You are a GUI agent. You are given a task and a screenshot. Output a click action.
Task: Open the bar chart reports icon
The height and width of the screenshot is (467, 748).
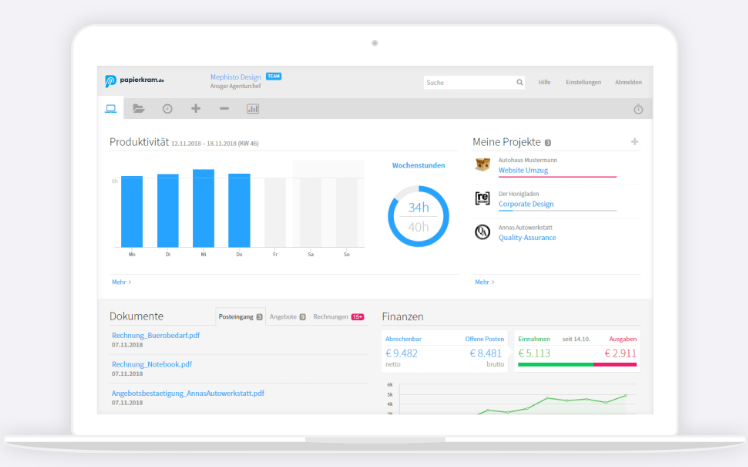pyautogui.click(x=253, y=108)
